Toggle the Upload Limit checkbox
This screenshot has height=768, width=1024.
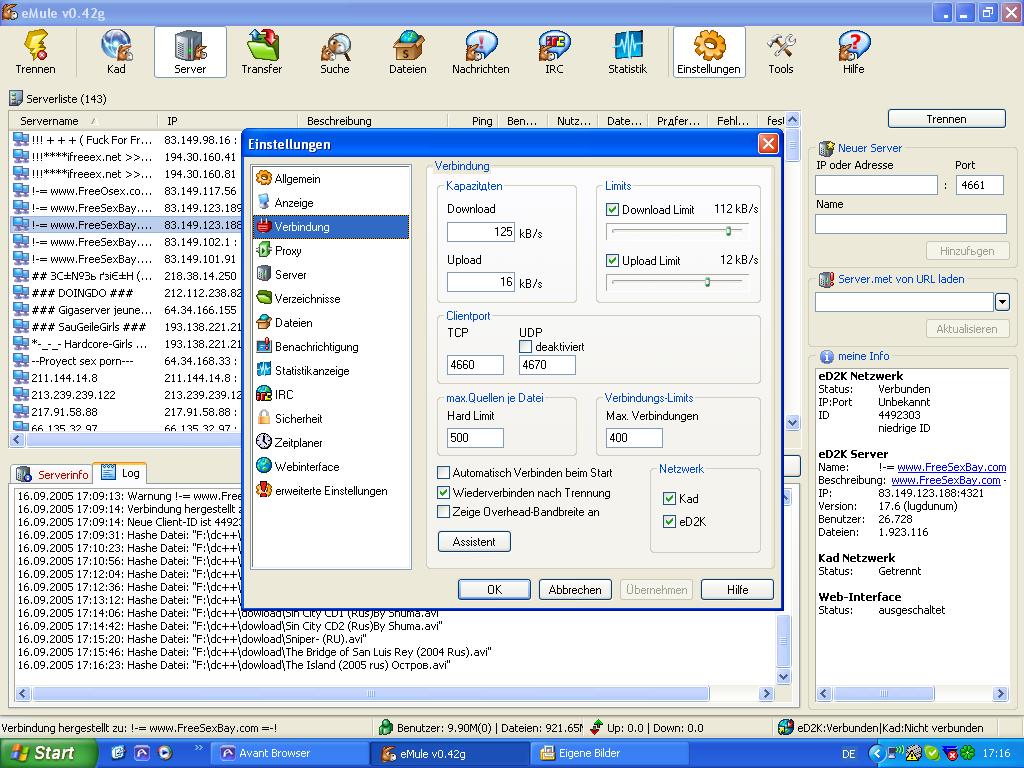point(613,261)
